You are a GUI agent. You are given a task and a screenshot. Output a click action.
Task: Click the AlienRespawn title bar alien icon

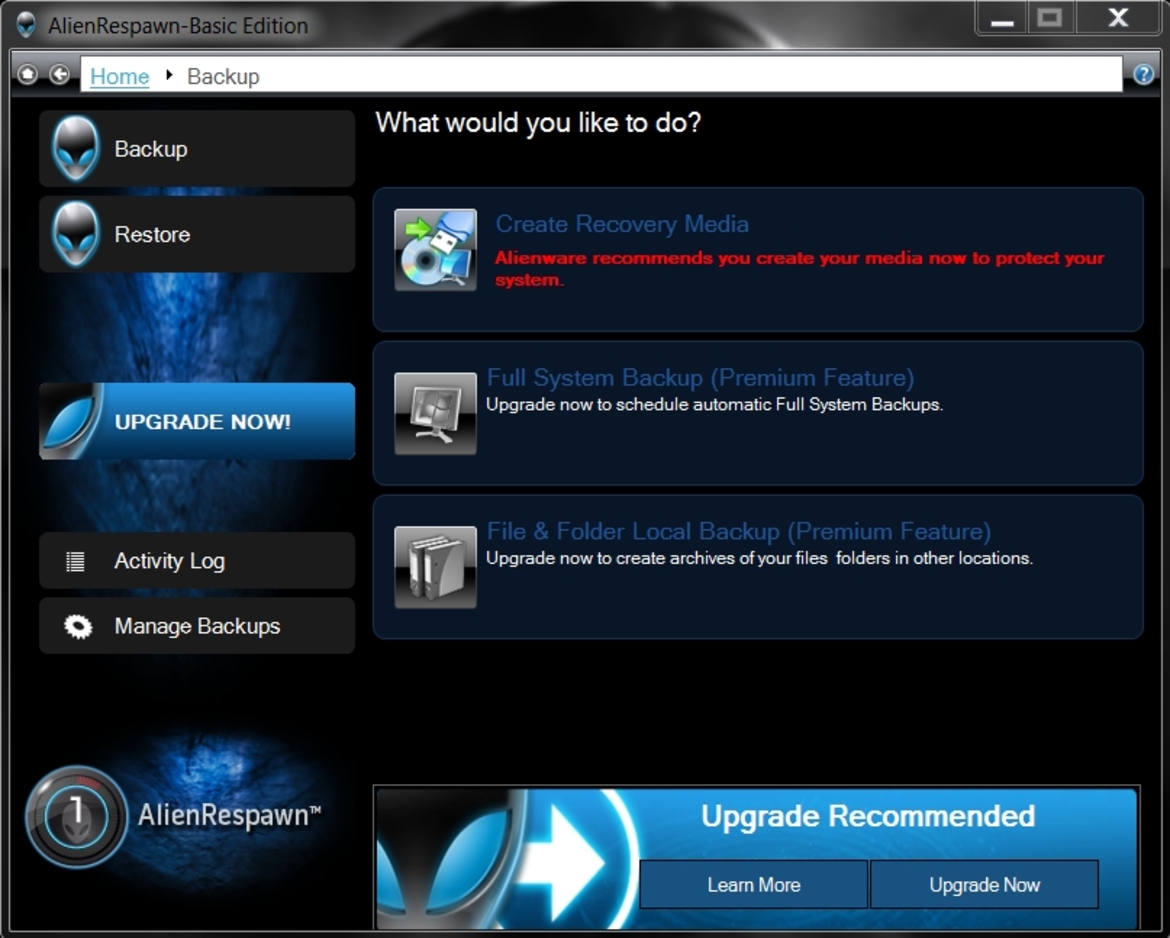[26, 25]
